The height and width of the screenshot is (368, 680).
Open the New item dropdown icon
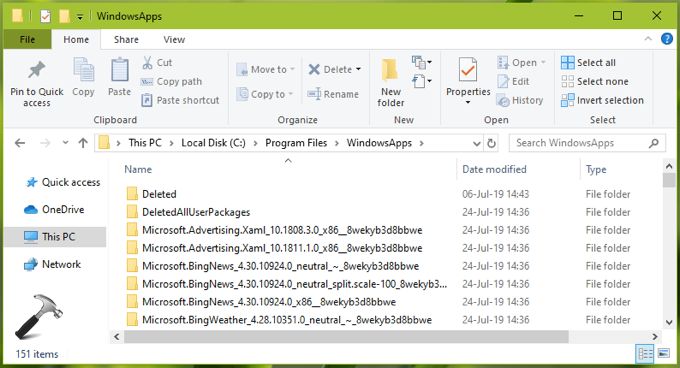click(422, 62)
